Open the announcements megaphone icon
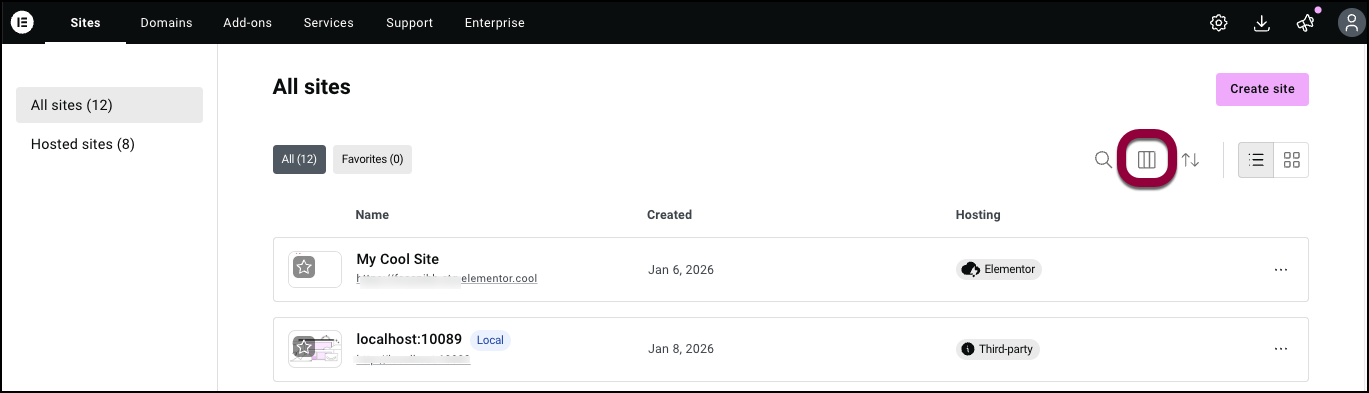The image size is (1369, 393). pyautogui.click(x=1306, y=23)
